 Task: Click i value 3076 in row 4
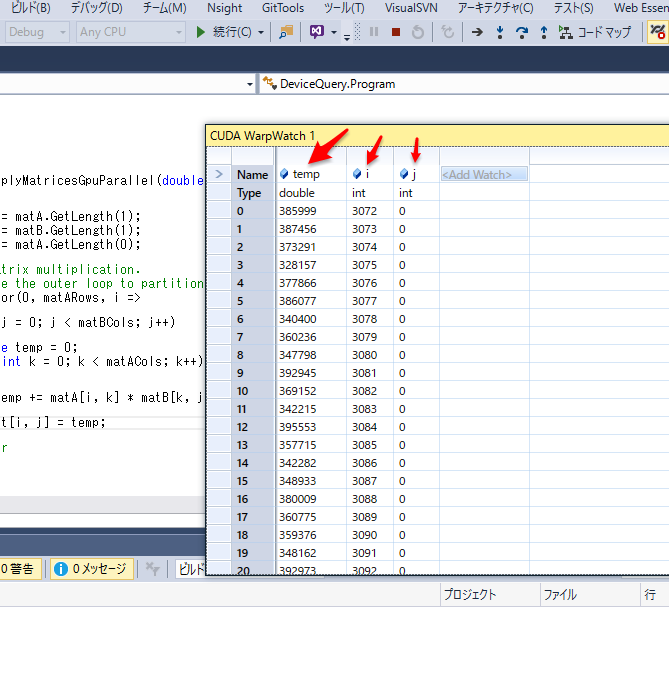365,283
